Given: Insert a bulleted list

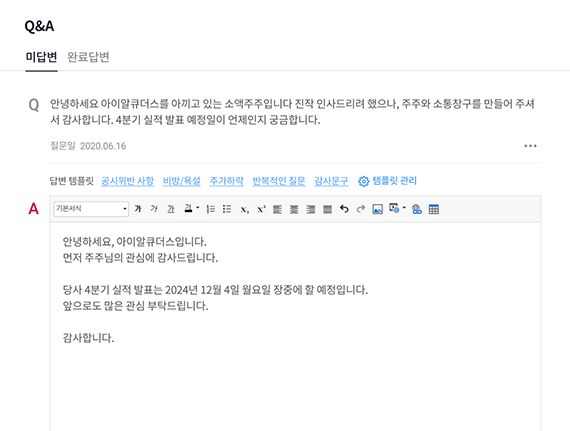Looking at the screenshot, I should [x=227, y=209].
